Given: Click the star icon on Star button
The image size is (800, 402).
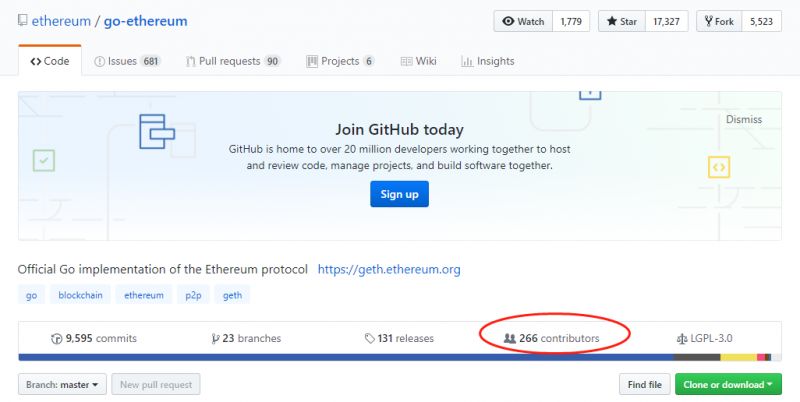Looking at the screenshot, I should (x=612, y=21).
